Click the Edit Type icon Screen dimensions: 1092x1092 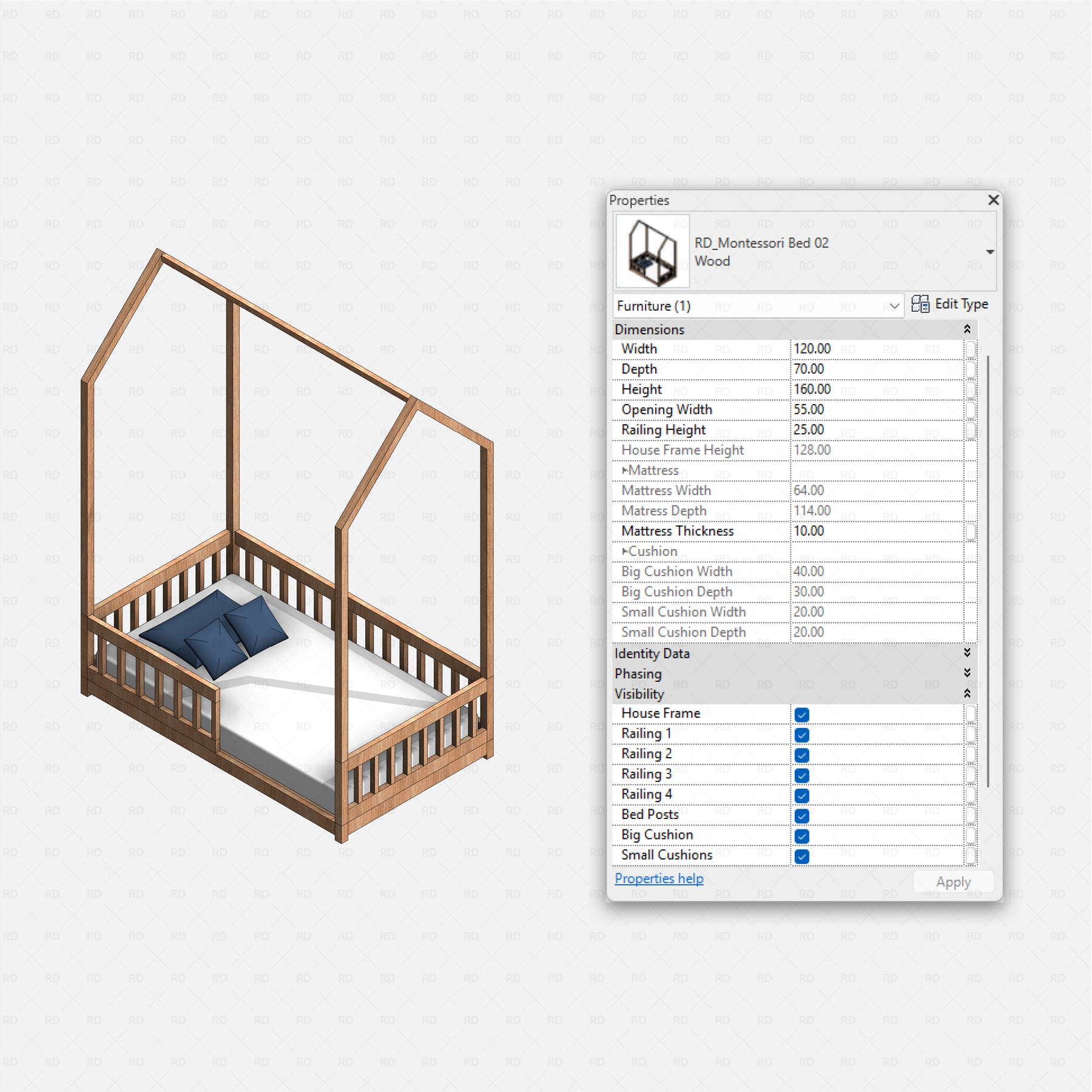point(920,304)
